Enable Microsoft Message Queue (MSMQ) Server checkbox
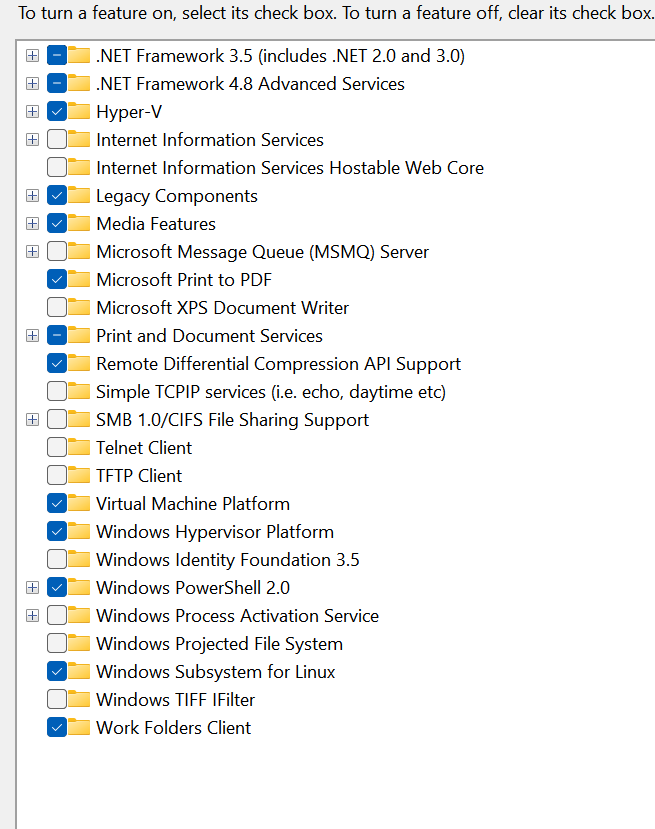This screenshot has width=655, height=829. [57, 252]
